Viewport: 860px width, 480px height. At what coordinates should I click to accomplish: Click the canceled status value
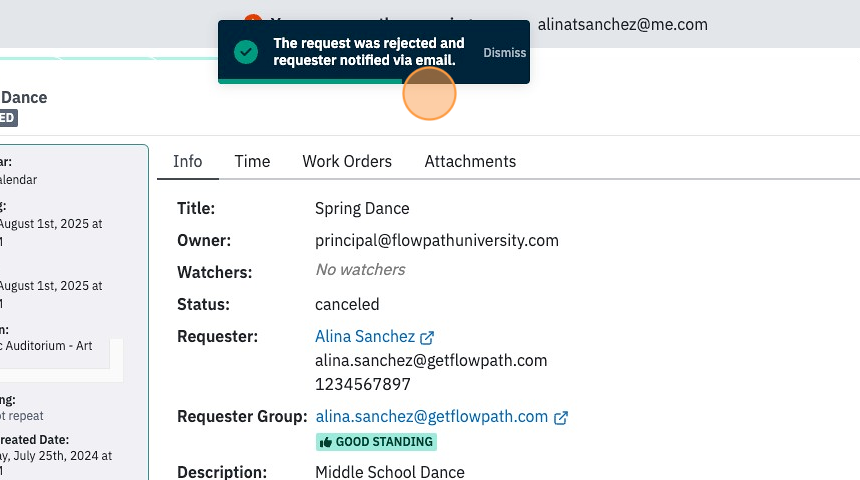(x=347, y=304)
